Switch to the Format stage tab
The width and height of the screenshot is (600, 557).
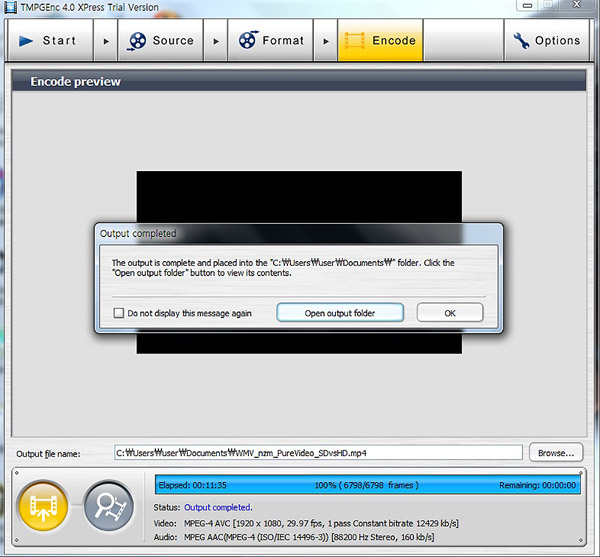[270, 40]
